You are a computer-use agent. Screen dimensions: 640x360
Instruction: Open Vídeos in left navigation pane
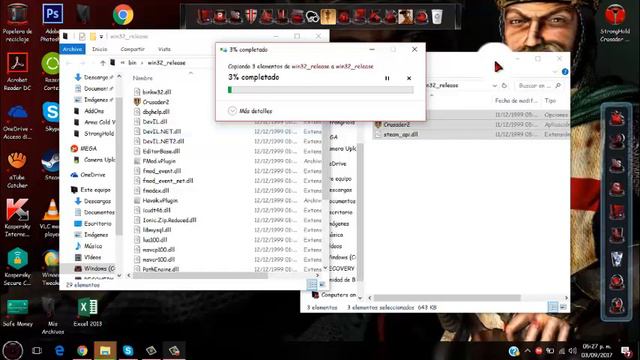tap(92, 258)
